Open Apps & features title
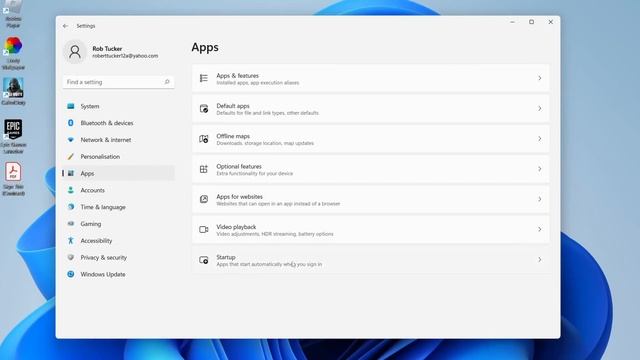 238,76
